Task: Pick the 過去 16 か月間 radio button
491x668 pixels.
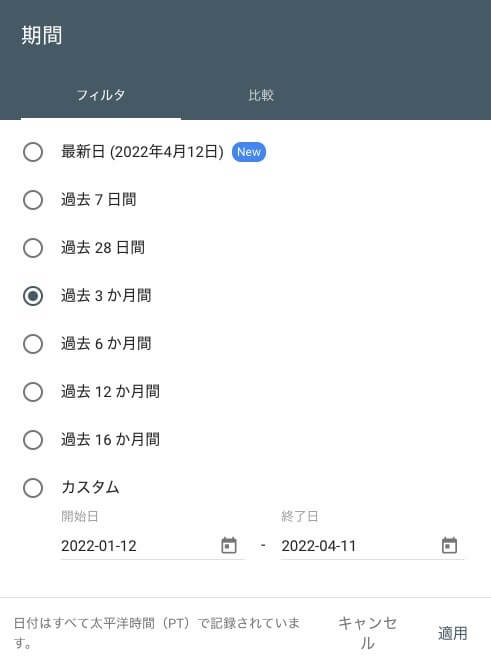Action: 33,440
